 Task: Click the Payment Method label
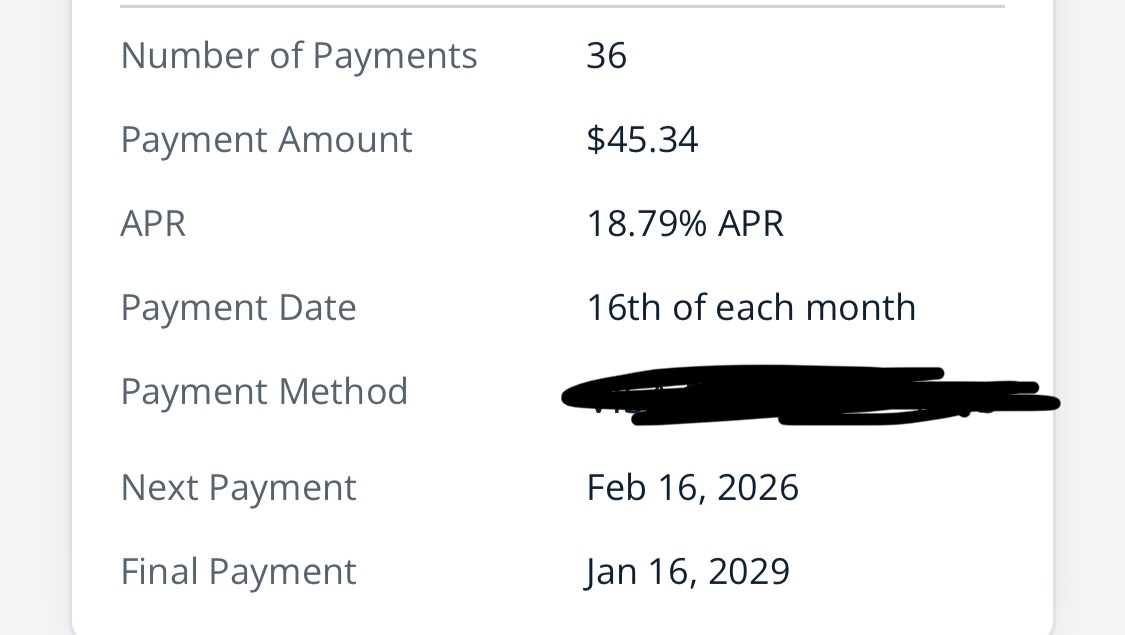point(264,392)
